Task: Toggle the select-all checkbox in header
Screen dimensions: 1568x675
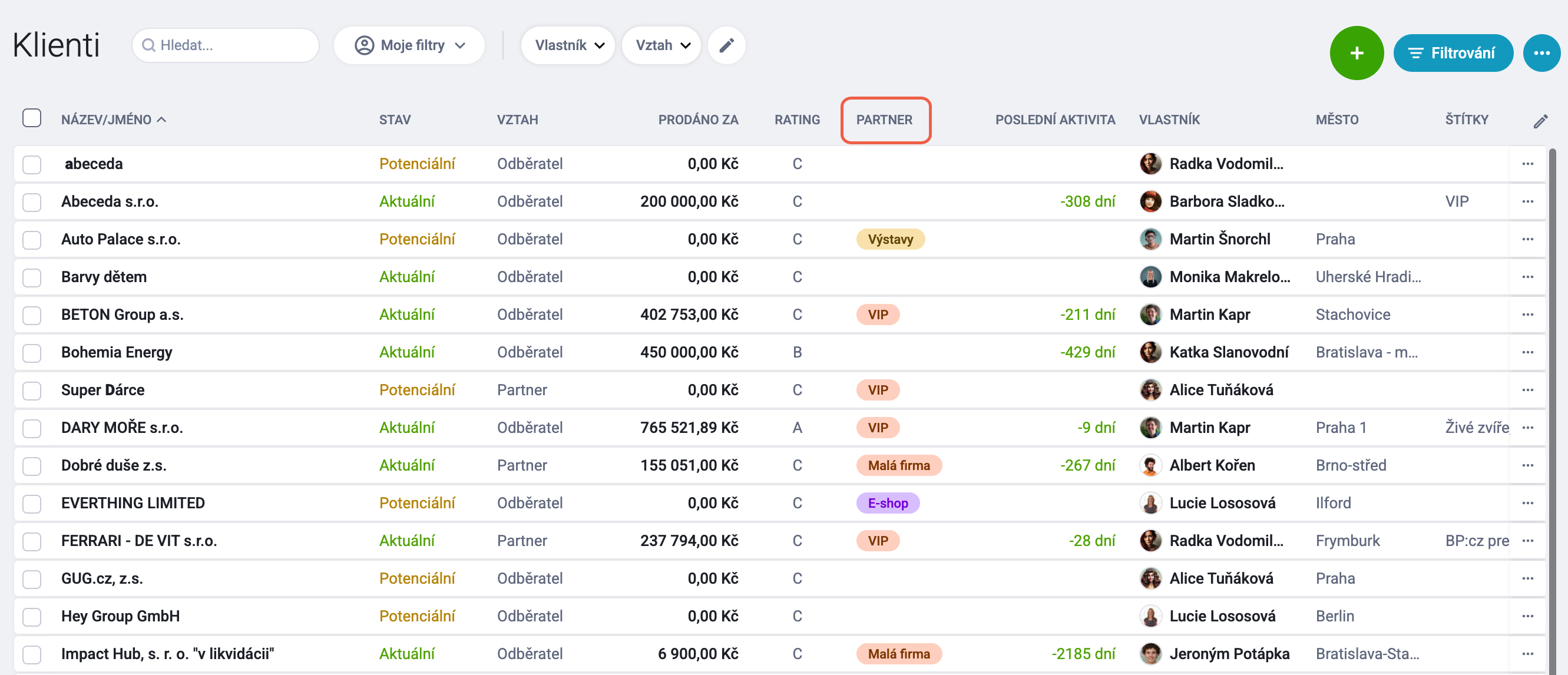Action: pos(32,118)
